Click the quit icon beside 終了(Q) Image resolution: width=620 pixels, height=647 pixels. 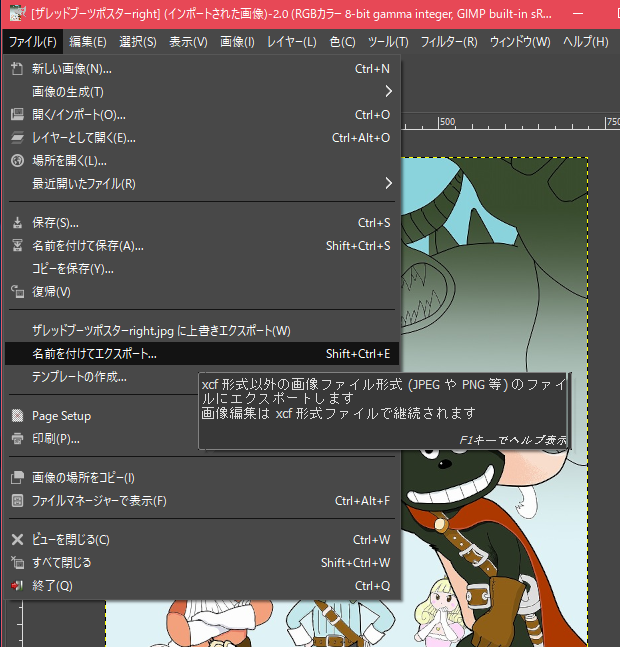pyautogui.click(x=17, y=586)
